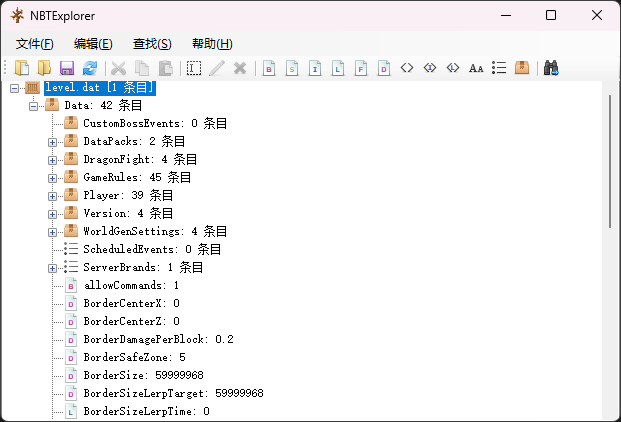This screenshot has width=621, height=422.
Task: Select Version: 4 条目 text
Action: point(128,213)
